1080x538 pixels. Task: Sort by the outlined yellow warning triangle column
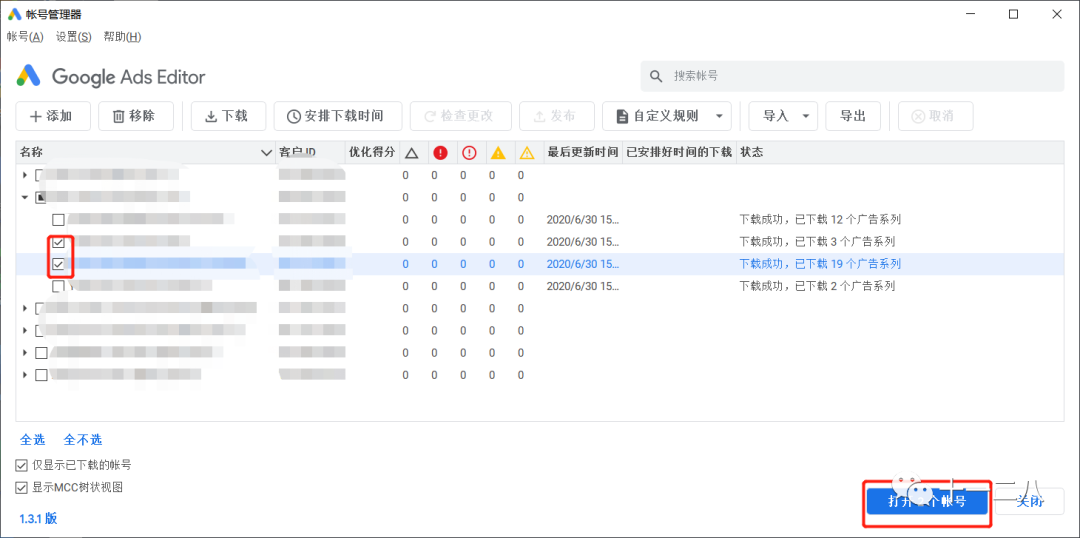527,153
